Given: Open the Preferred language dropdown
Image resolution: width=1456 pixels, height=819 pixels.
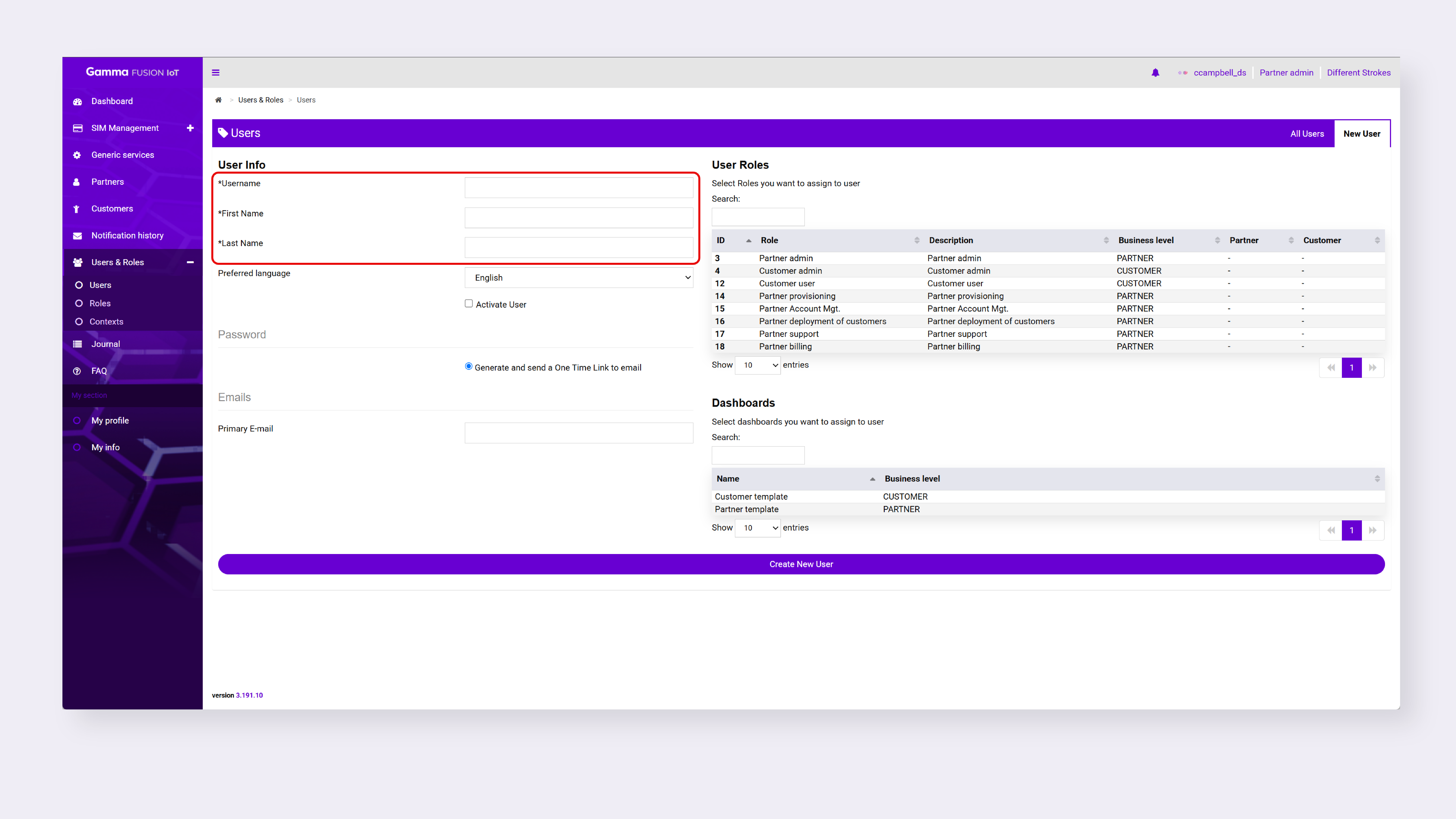Looking at the screenshot, I should point(578,278).
